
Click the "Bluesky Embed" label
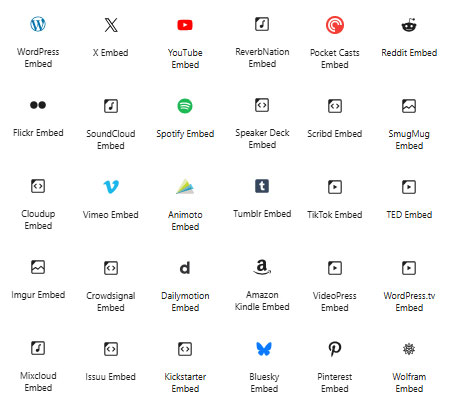click(264, 383)
